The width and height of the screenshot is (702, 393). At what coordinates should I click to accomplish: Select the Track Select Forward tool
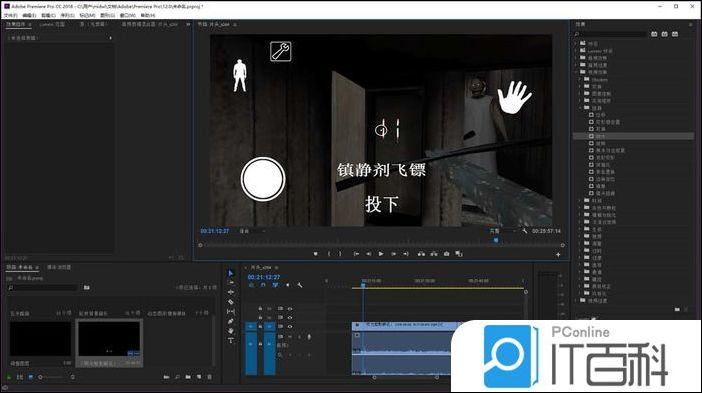(231, 282)
